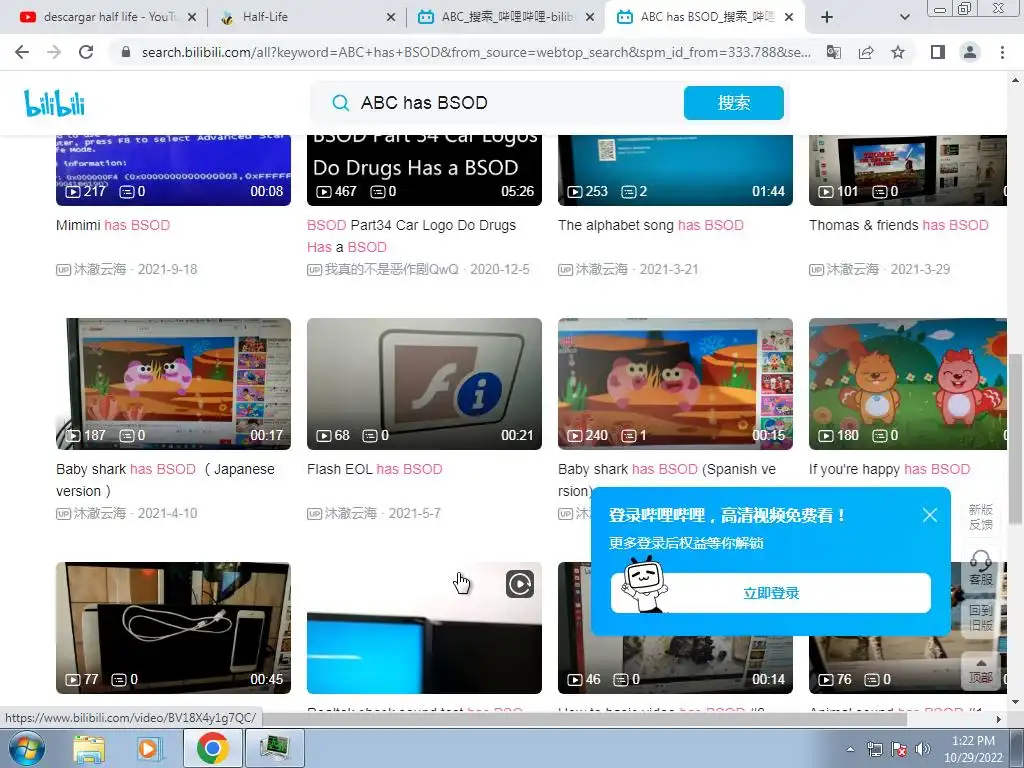Click the Action Center flag tray icon
The height and width of the screenshot is (768, 1024).
pyautogui.click(x=899, y=749)
